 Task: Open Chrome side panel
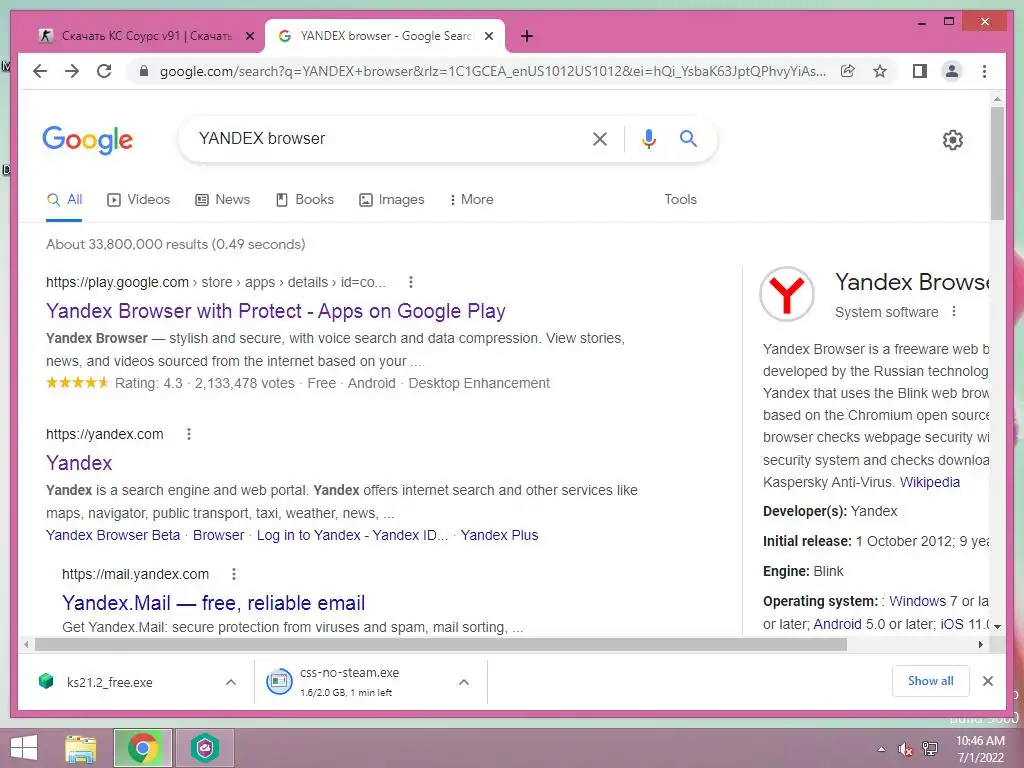920,71
